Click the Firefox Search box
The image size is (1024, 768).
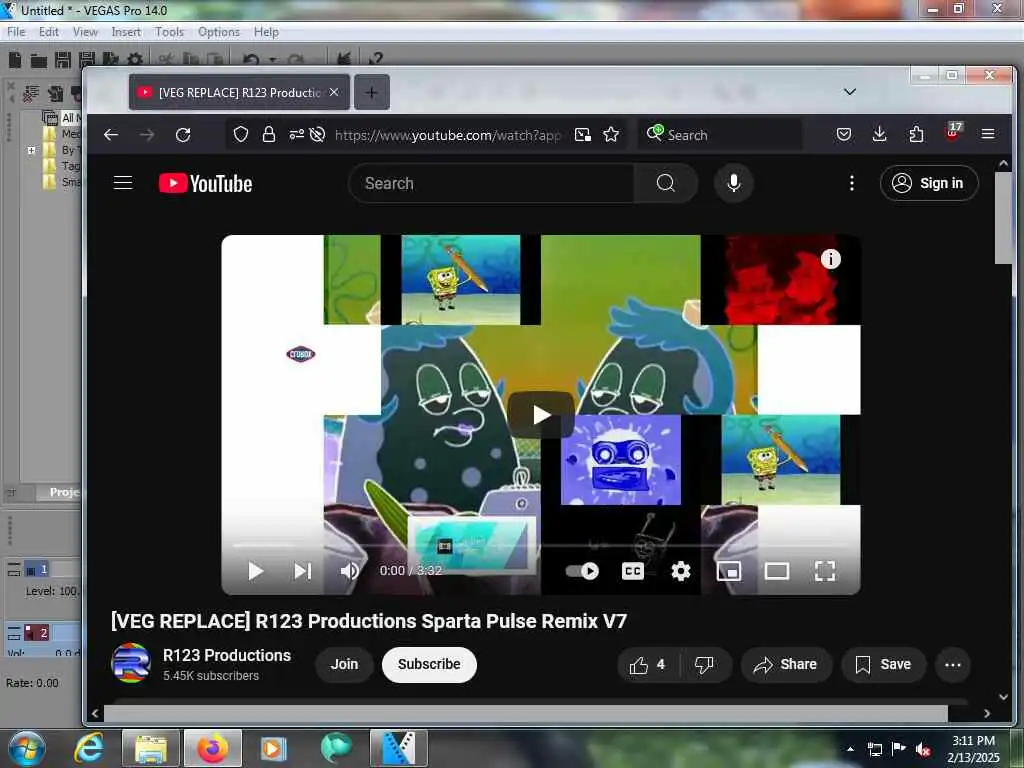click(x=720, y=135)
